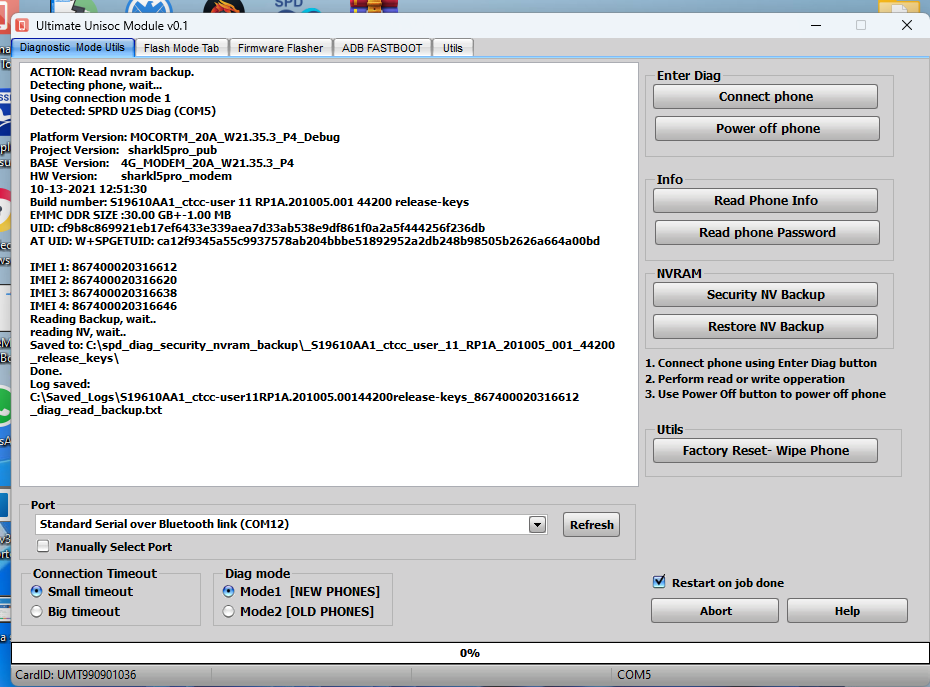Viewport: 930px width, 687px height.
Task: Open the rightmost Utils tab
Action: point(453,48)
